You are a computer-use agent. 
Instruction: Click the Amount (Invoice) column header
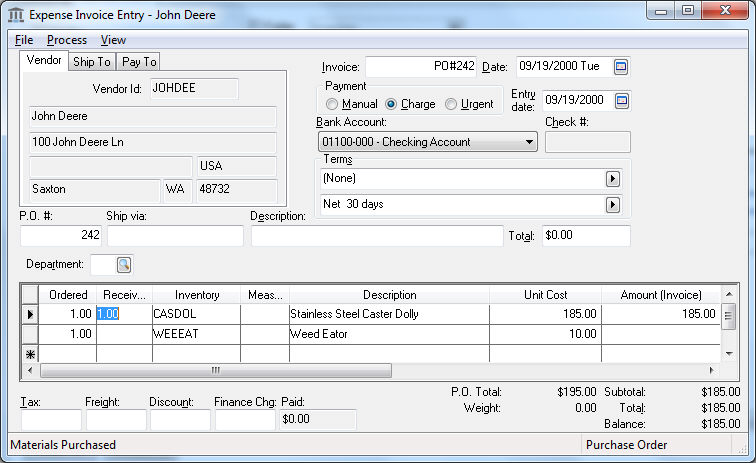[661, 295]
